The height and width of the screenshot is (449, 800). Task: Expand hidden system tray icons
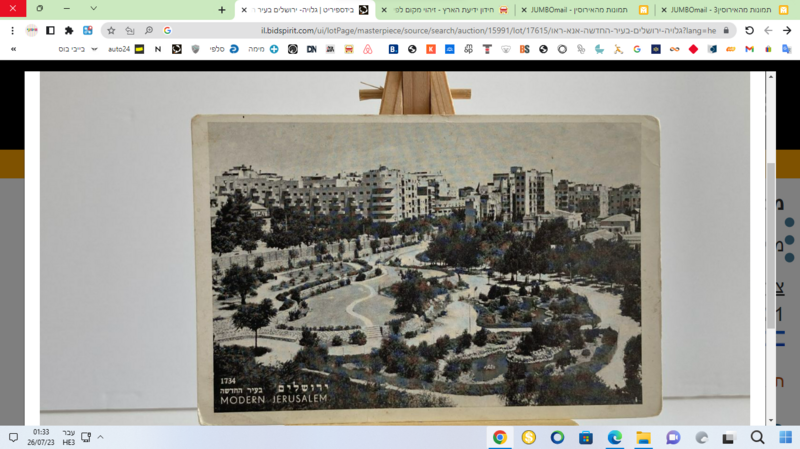(x=101, y=437)
